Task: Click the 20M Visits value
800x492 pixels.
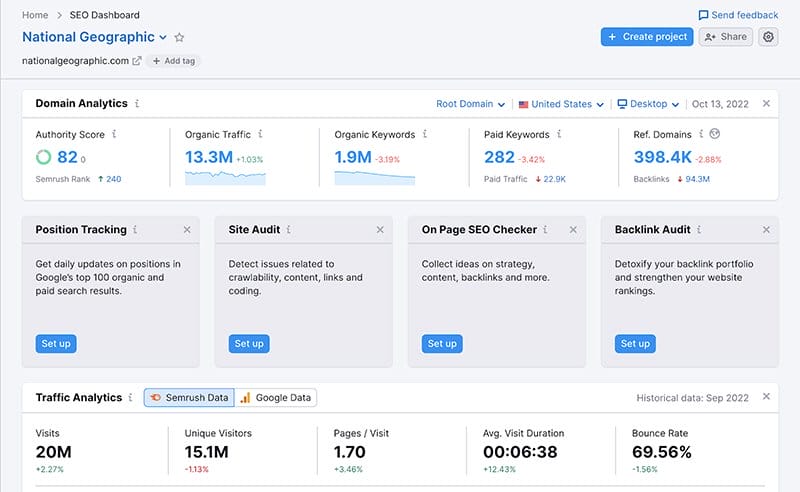Action: 54,452
